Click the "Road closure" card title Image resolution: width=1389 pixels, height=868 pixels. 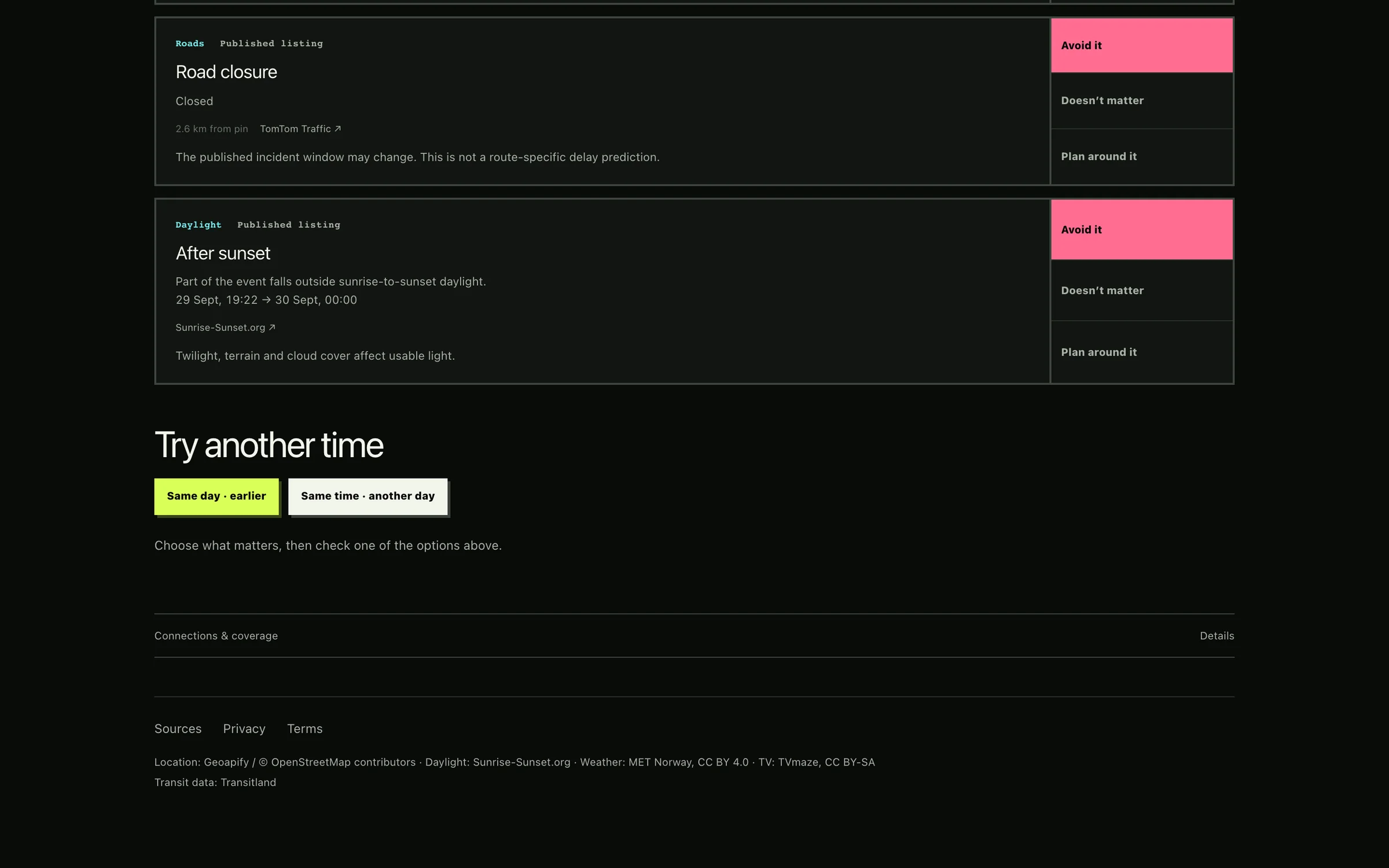[226, 72]
